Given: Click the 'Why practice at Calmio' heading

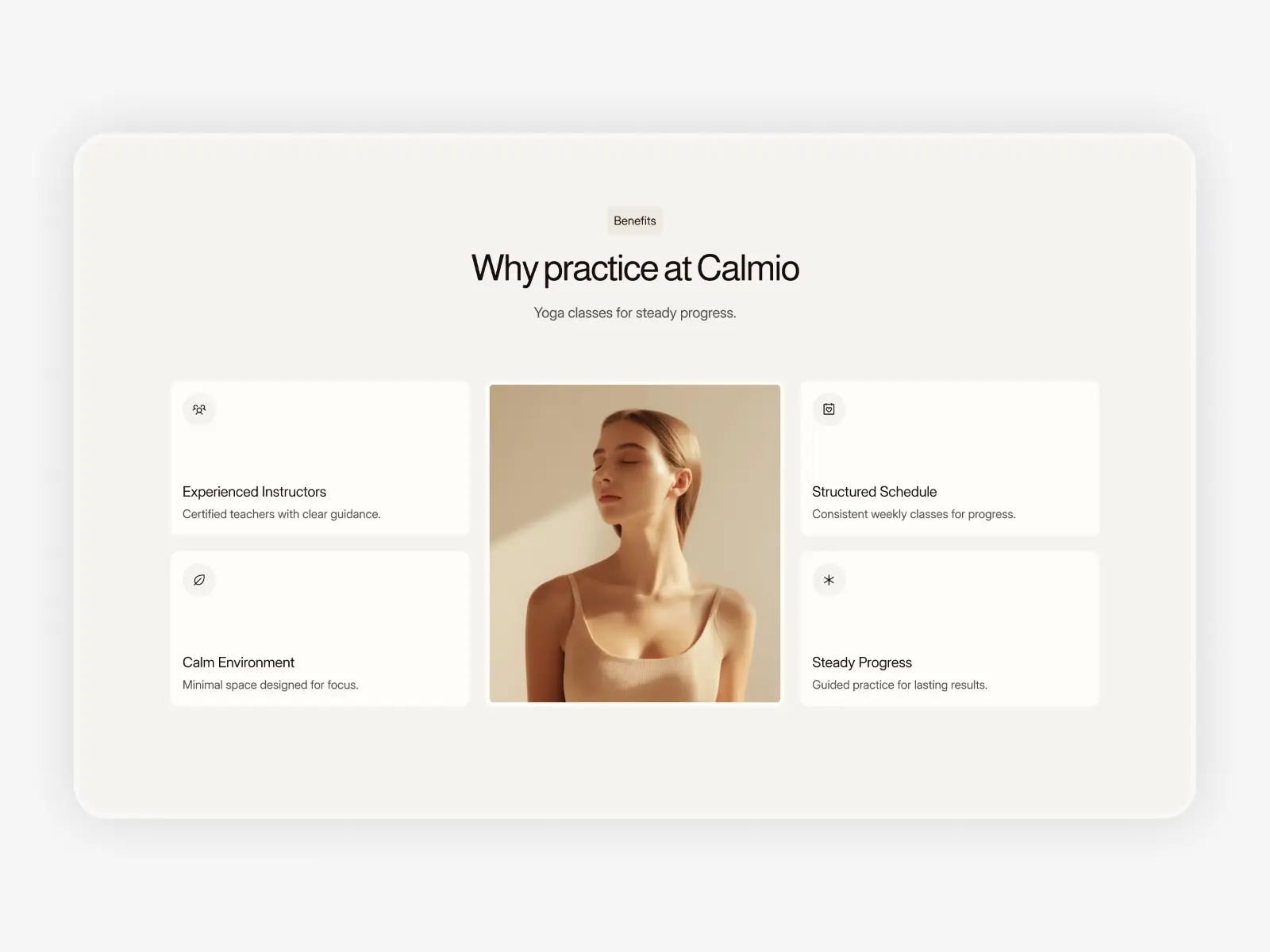Looking at the screenshot, I should 635,268.
